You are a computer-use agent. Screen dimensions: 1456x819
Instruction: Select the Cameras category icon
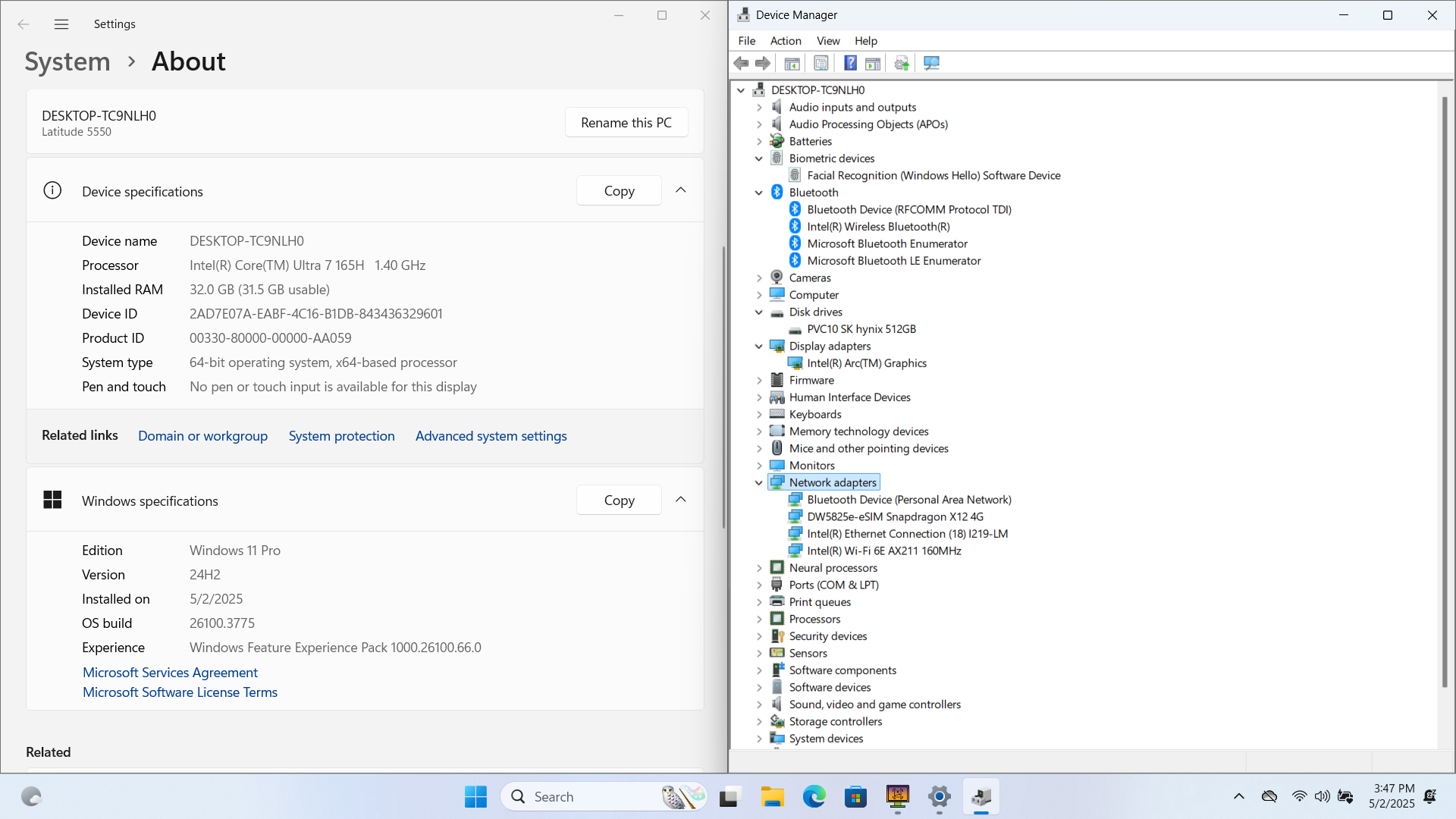[777, 278]
